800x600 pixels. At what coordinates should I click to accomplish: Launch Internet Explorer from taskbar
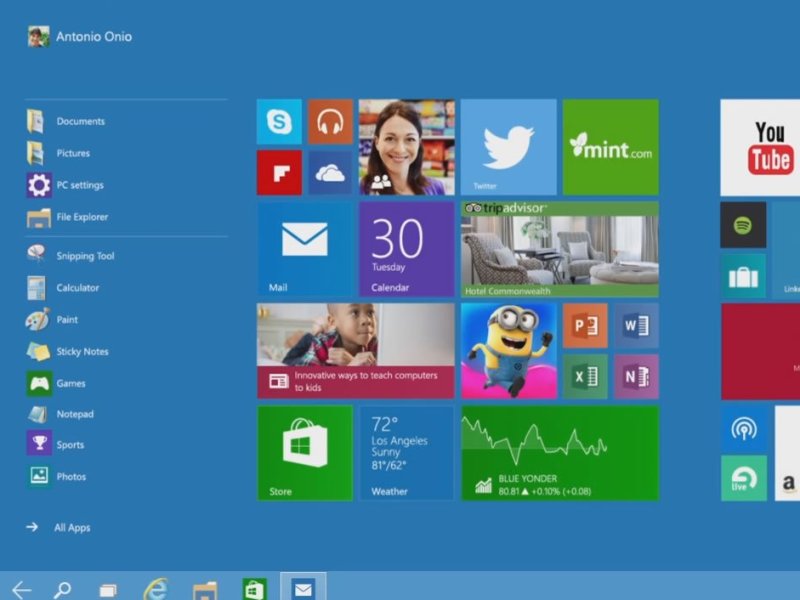pos(155,589)
